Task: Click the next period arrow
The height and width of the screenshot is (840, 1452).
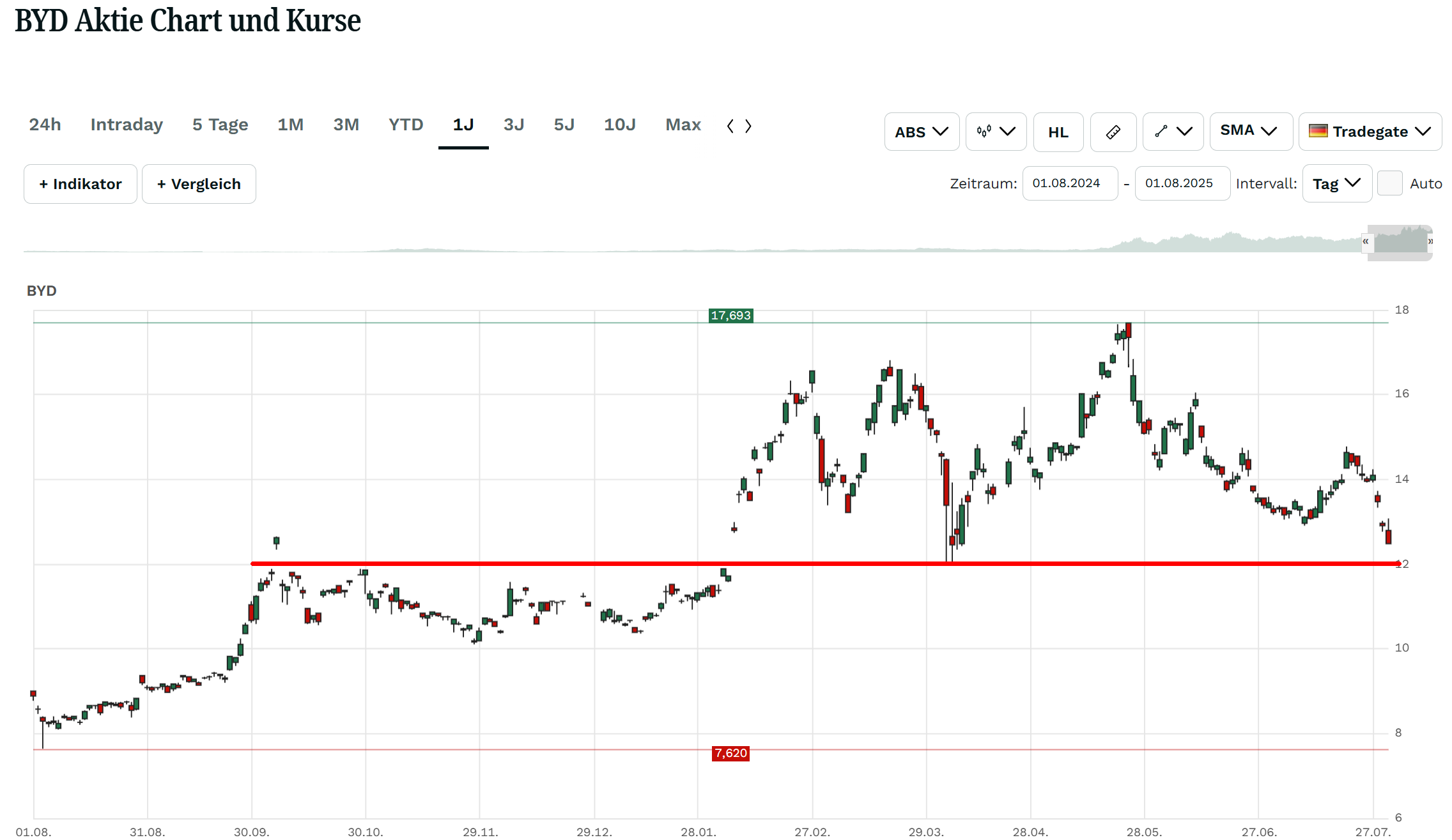Action: pyautogui.click(x=748, y=126)
